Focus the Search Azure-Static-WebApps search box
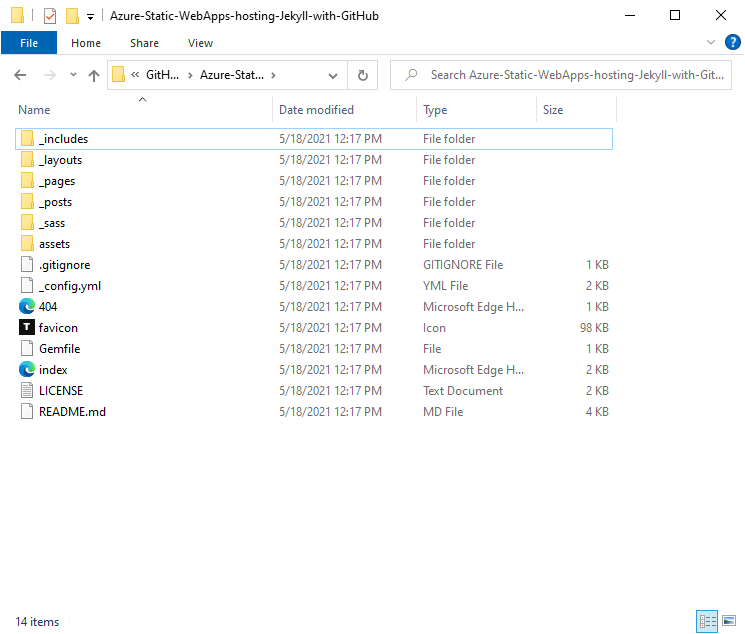 pos(561,75)
